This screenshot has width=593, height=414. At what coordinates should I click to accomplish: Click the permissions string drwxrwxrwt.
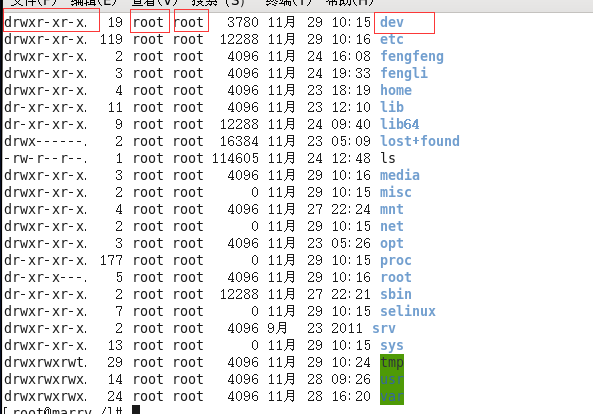click(x=46, y=363)
